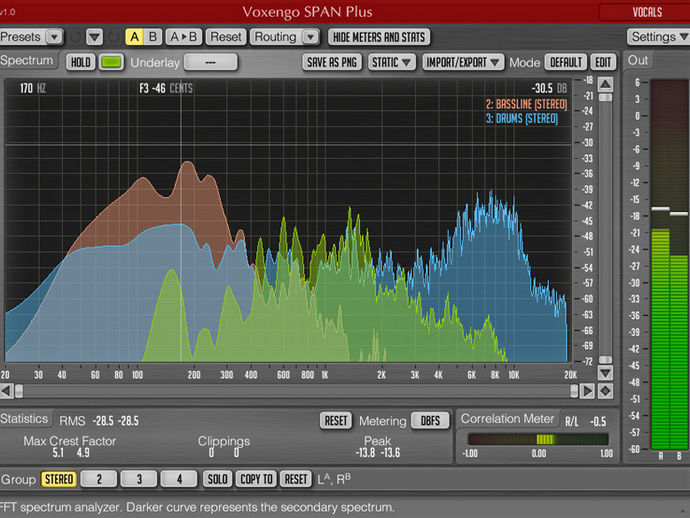Open the Presets dropdown arrow
Image resolution: width=690 pixels, height=518 pixels.
tap(54, 37)
